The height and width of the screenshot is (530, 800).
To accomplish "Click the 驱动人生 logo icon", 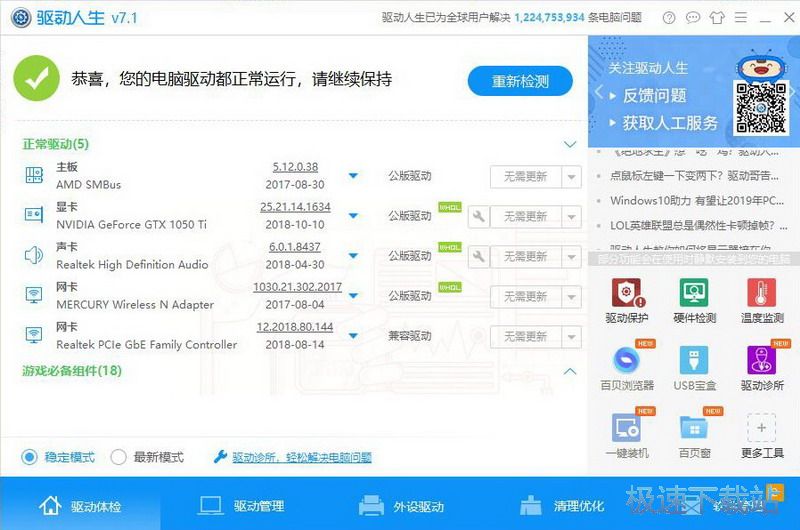I will pyautogui.click(x=21, y=18).
